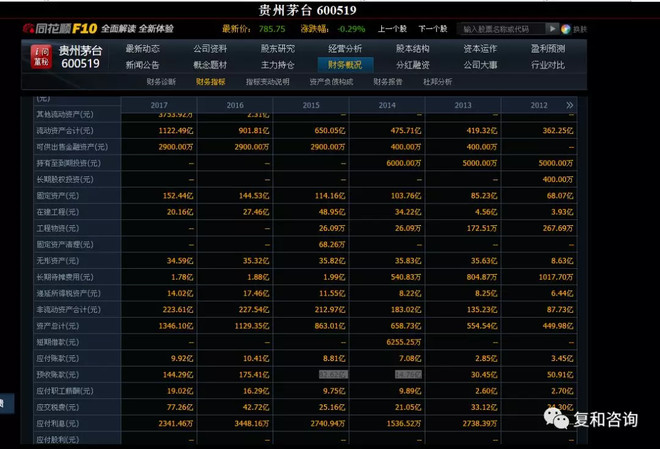
Task: Open the 主力持仓 menu item
Action: pos(277,65)
